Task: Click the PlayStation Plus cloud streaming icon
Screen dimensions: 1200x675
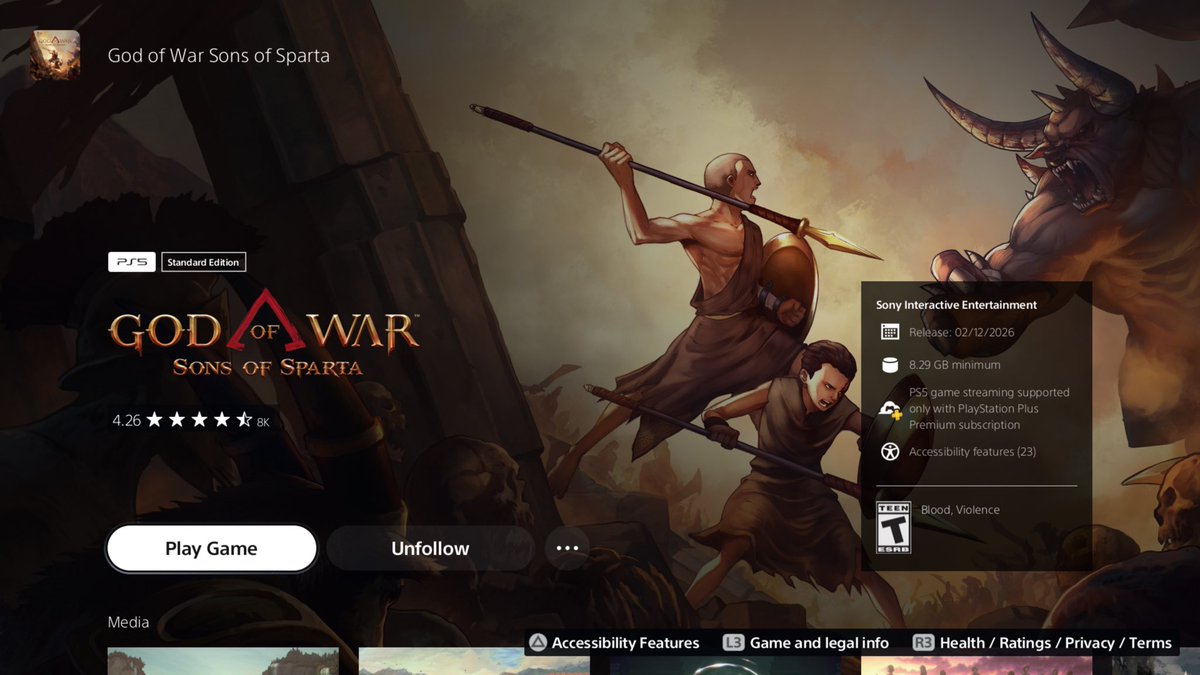Action: pos(890,409)
